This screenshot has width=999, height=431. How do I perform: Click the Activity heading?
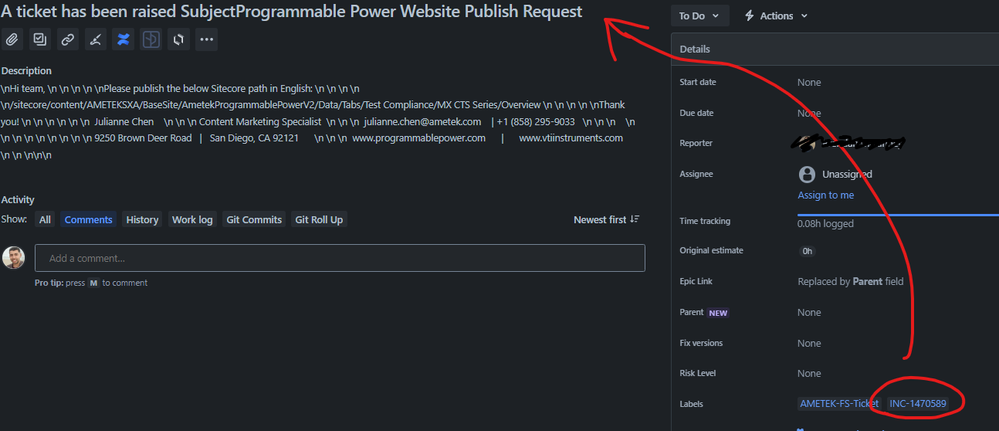[18, 200]
